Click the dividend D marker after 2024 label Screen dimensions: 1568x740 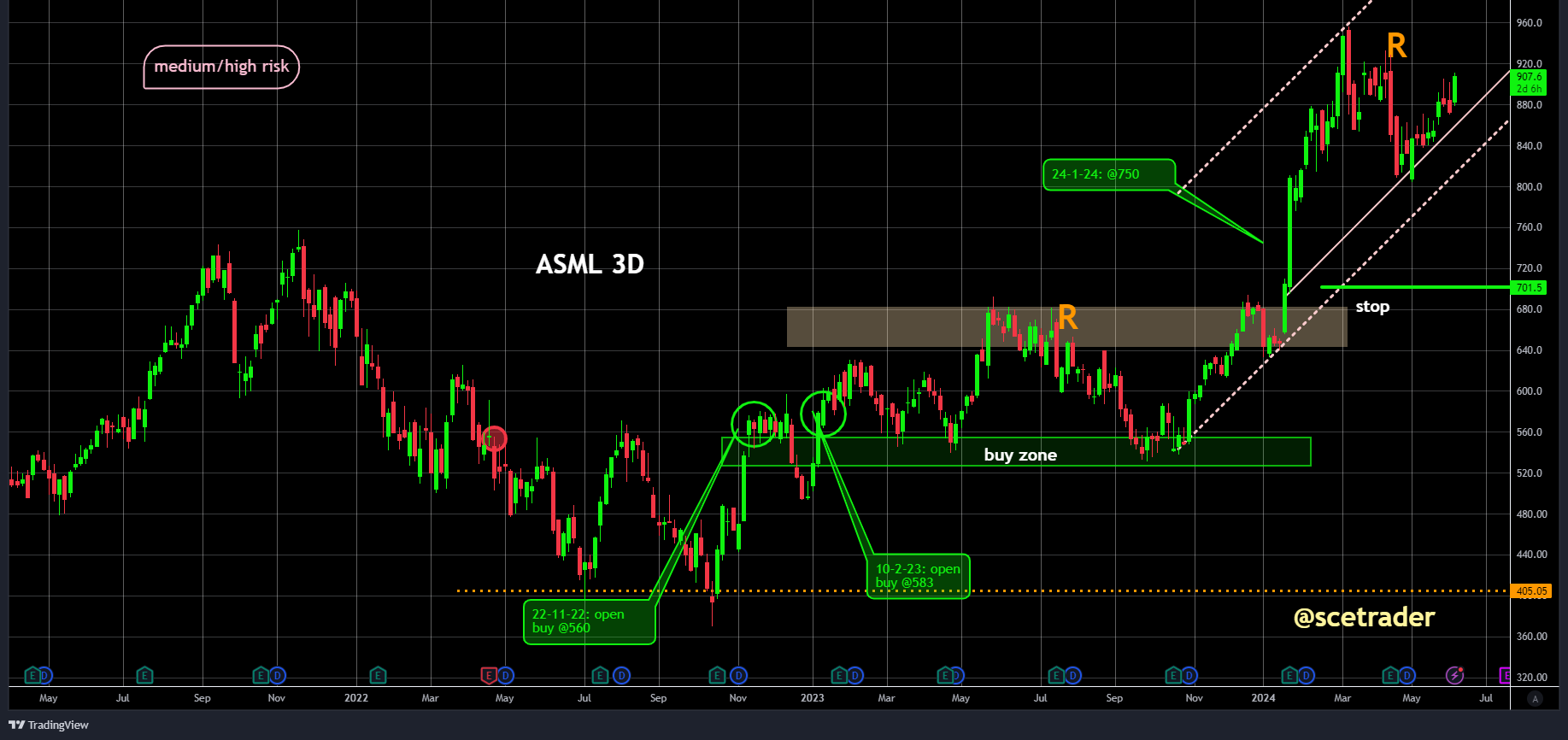tap(1307, 676)
